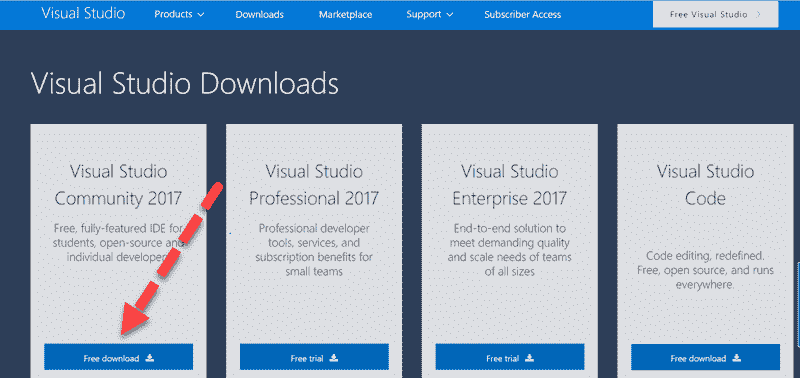The image size is (800, 378).
Task: Start the Visual Studio Enterprise 2017 free trial
Action: click(510, 357)
